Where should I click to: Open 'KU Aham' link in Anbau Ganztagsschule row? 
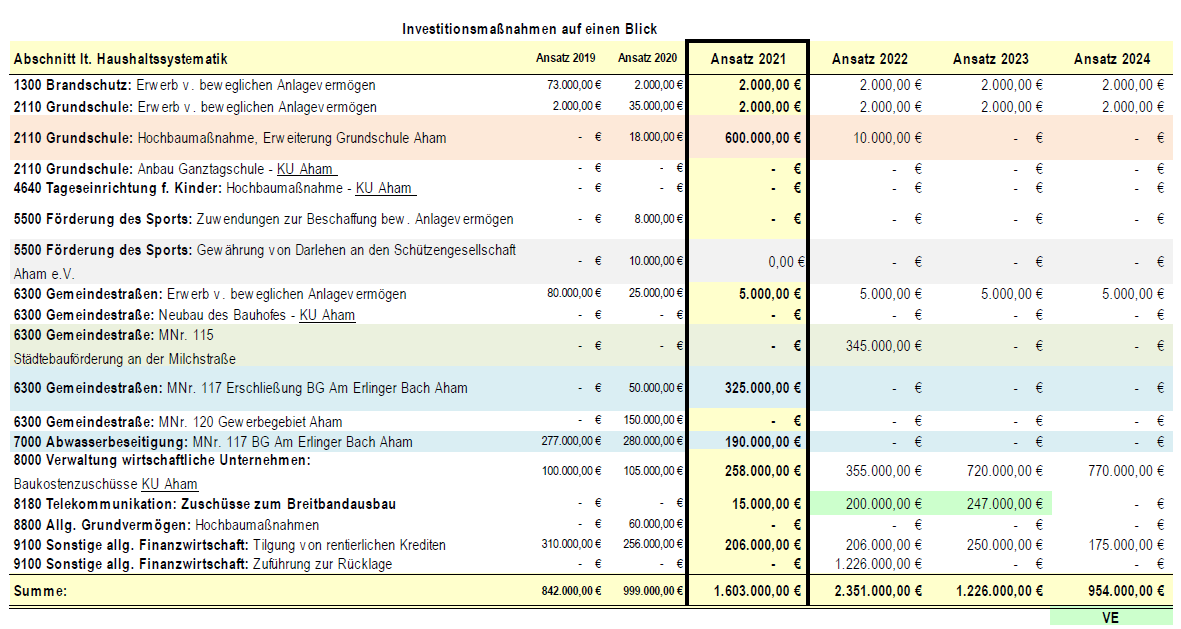(x=305, y=169)
